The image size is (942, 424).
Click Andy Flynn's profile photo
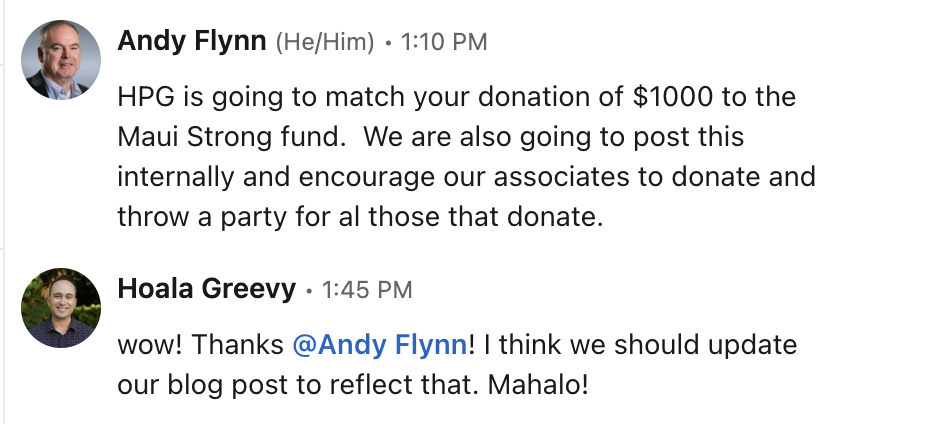(62, 60)
